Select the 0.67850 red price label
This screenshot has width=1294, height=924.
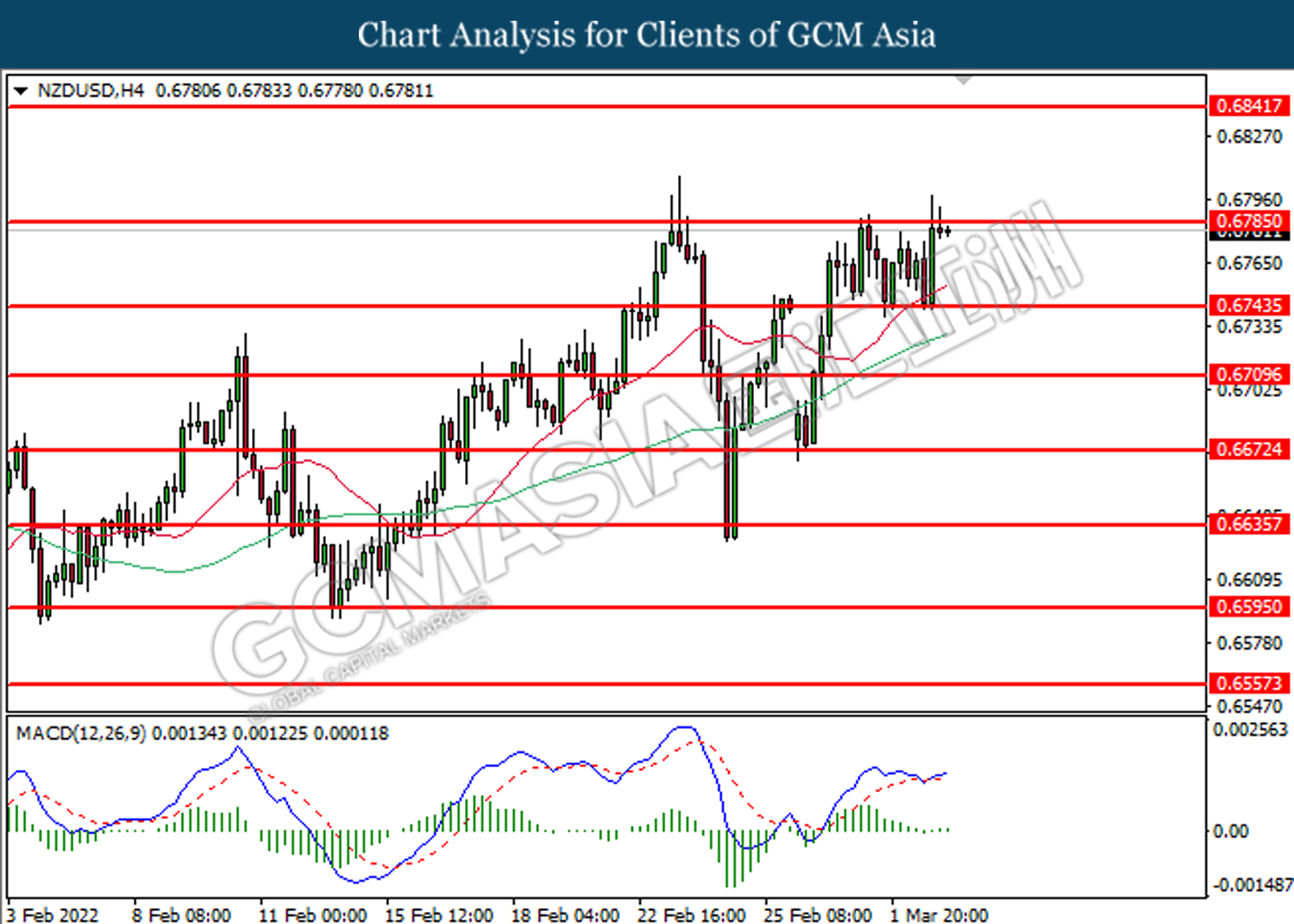1249,221
